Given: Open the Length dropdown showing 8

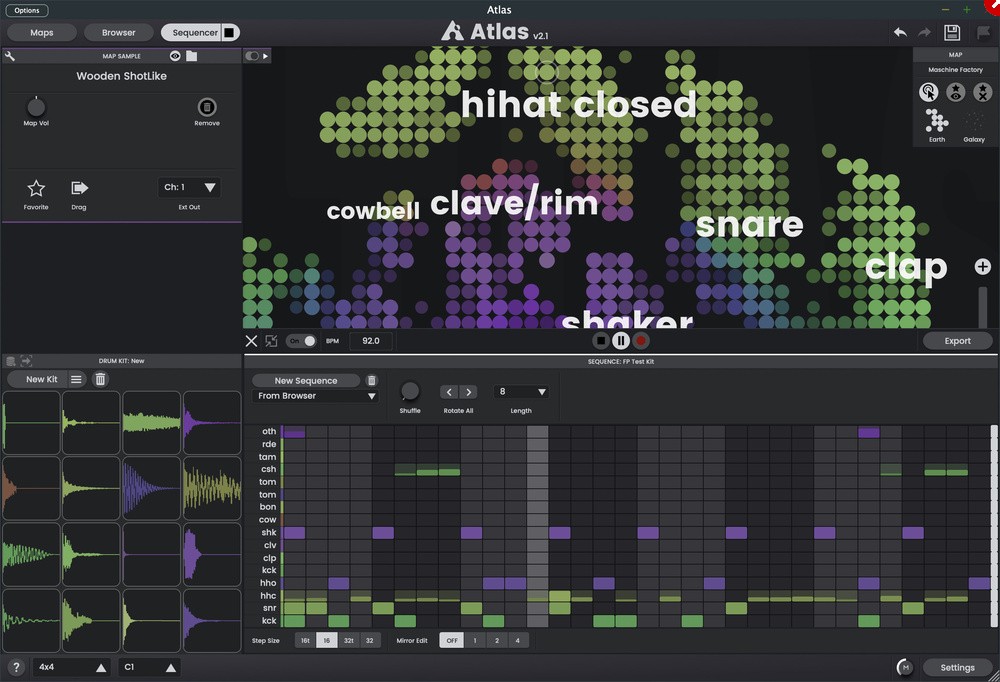Looking at the screenshot, I should 521,392.
